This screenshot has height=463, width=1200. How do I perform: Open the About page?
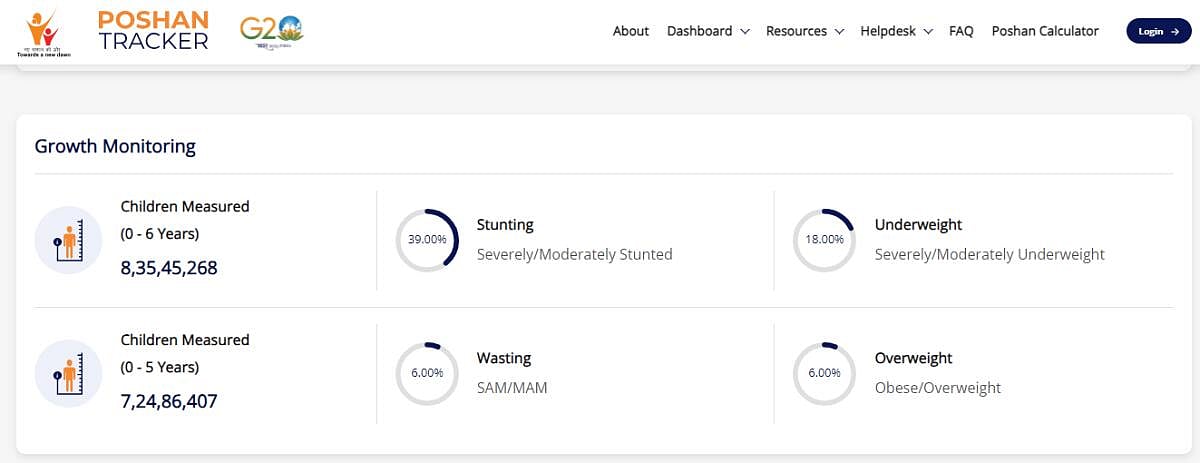(x=631, y=31)
